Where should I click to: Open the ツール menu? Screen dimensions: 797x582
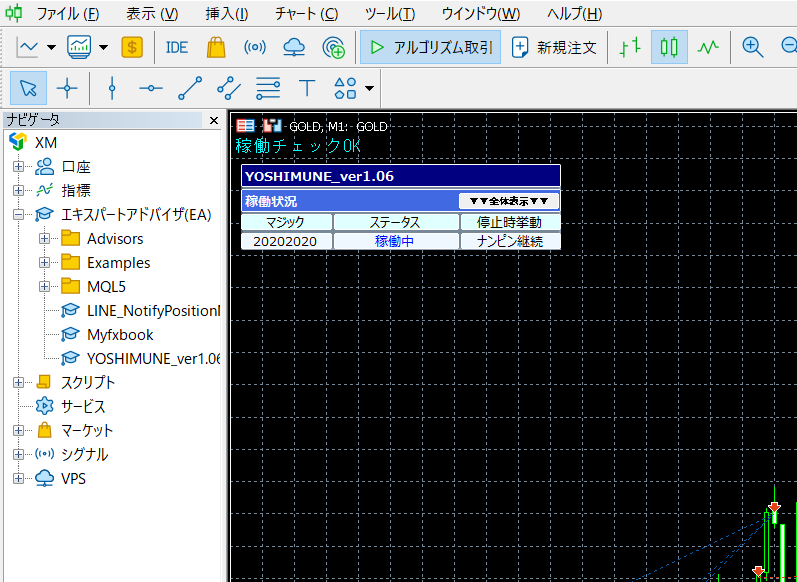click(390, 14)
